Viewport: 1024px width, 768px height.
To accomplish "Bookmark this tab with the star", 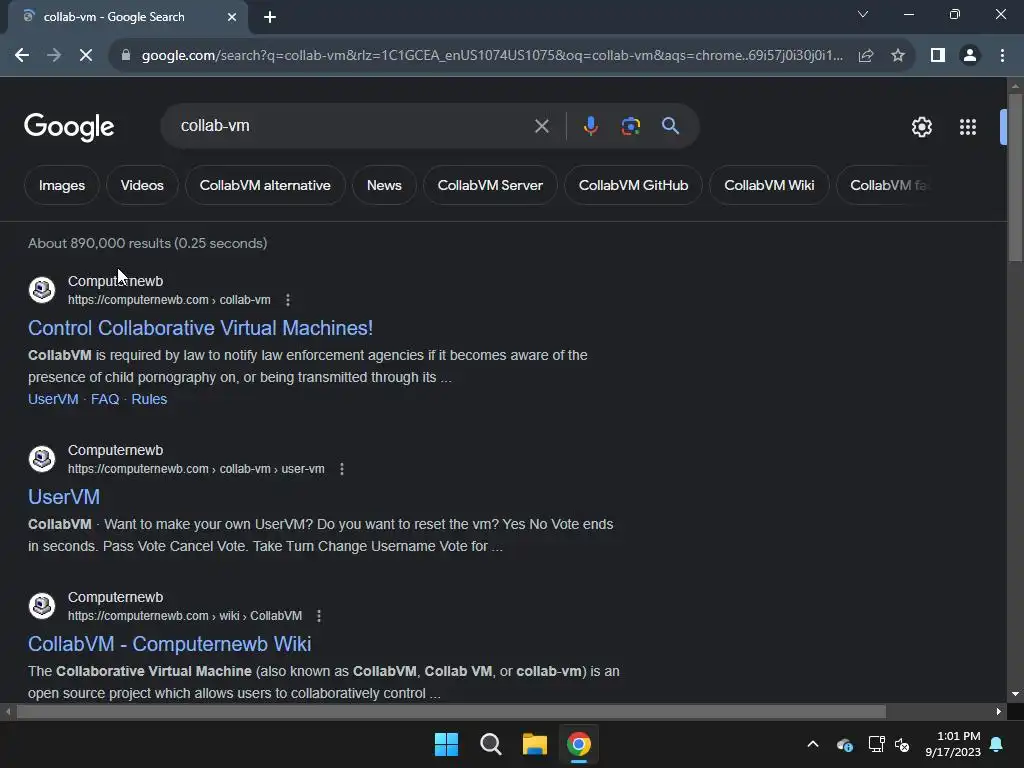I will tap(898, 56).
